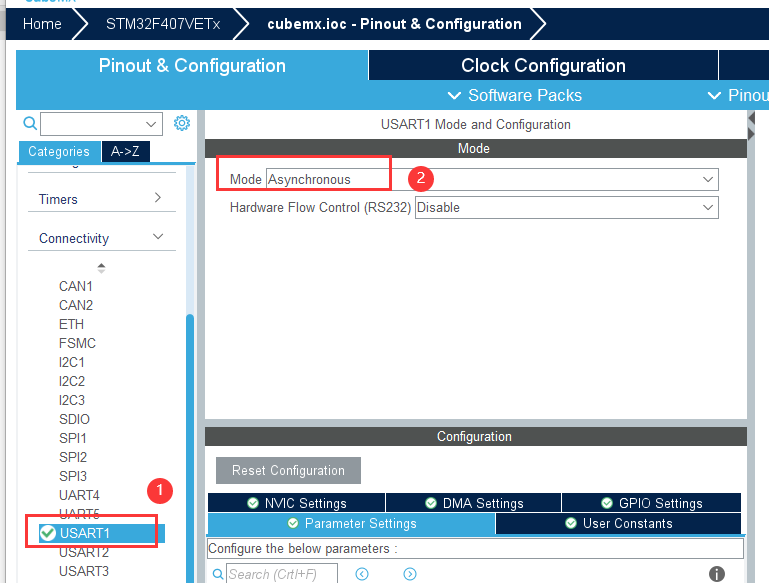Click the Reset Configuration button
Screen dimensions: 769x583
point(288,471)
